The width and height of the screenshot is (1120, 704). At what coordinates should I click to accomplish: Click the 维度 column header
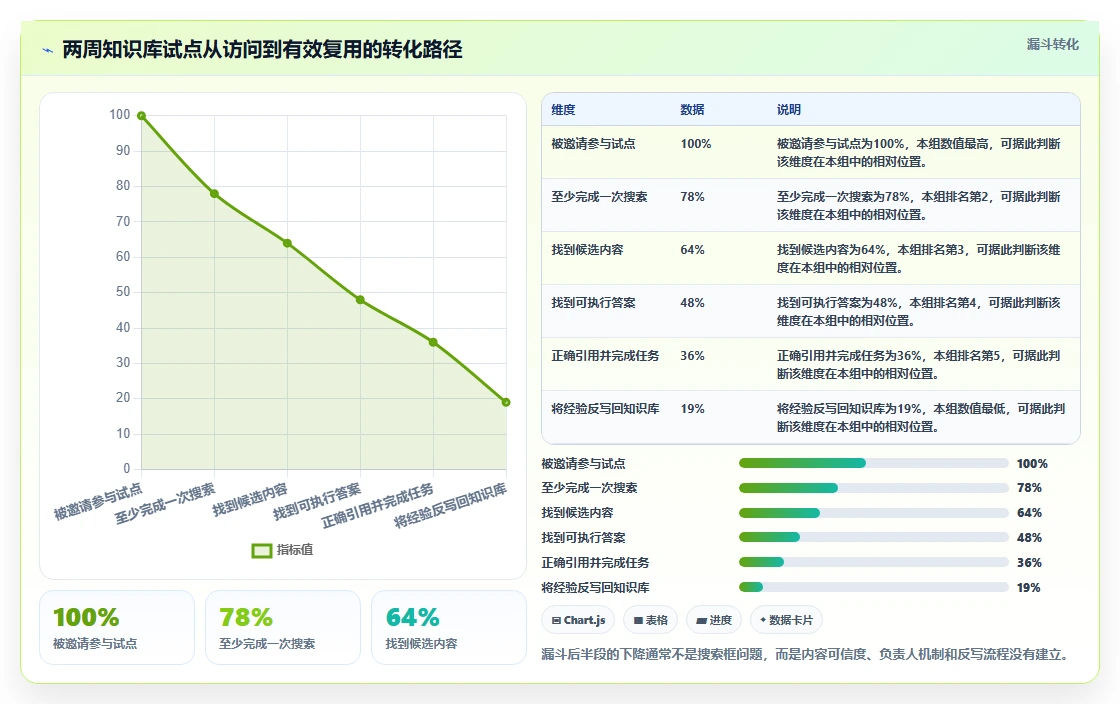[x=563, y=110]
